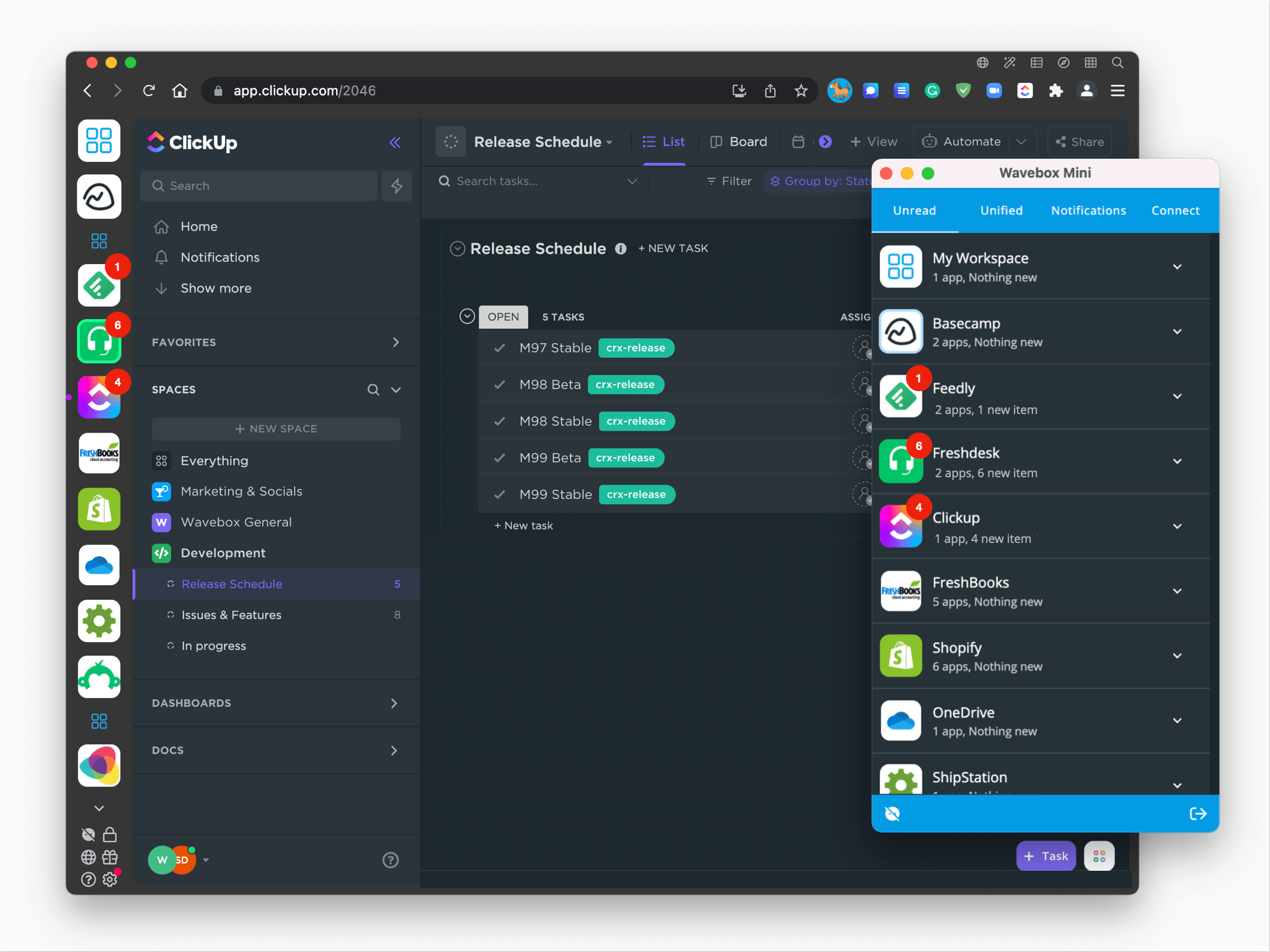Mark M99 Stable task as complete
1270x952 pixels.
coord(500,495)
